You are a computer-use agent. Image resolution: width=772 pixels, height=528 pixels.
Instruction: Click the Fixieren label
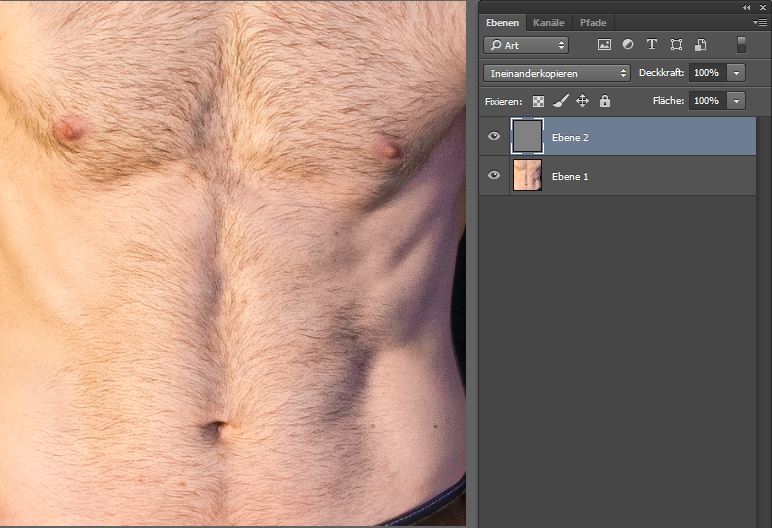coord(503,101)
